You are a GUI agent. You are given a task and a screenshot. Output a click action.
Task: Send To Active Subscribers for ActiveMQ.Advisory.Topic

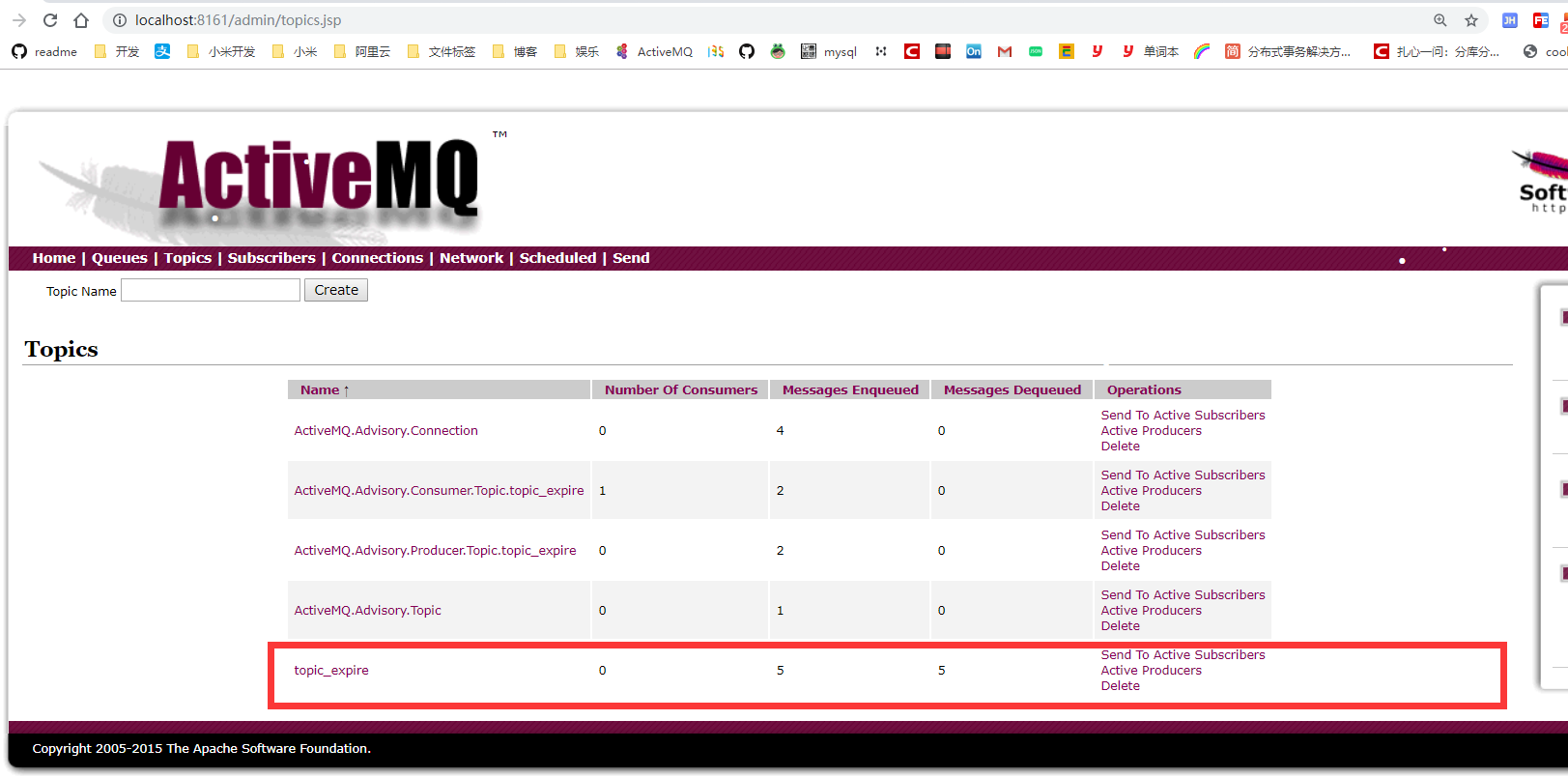click(x=1183, y=595)
